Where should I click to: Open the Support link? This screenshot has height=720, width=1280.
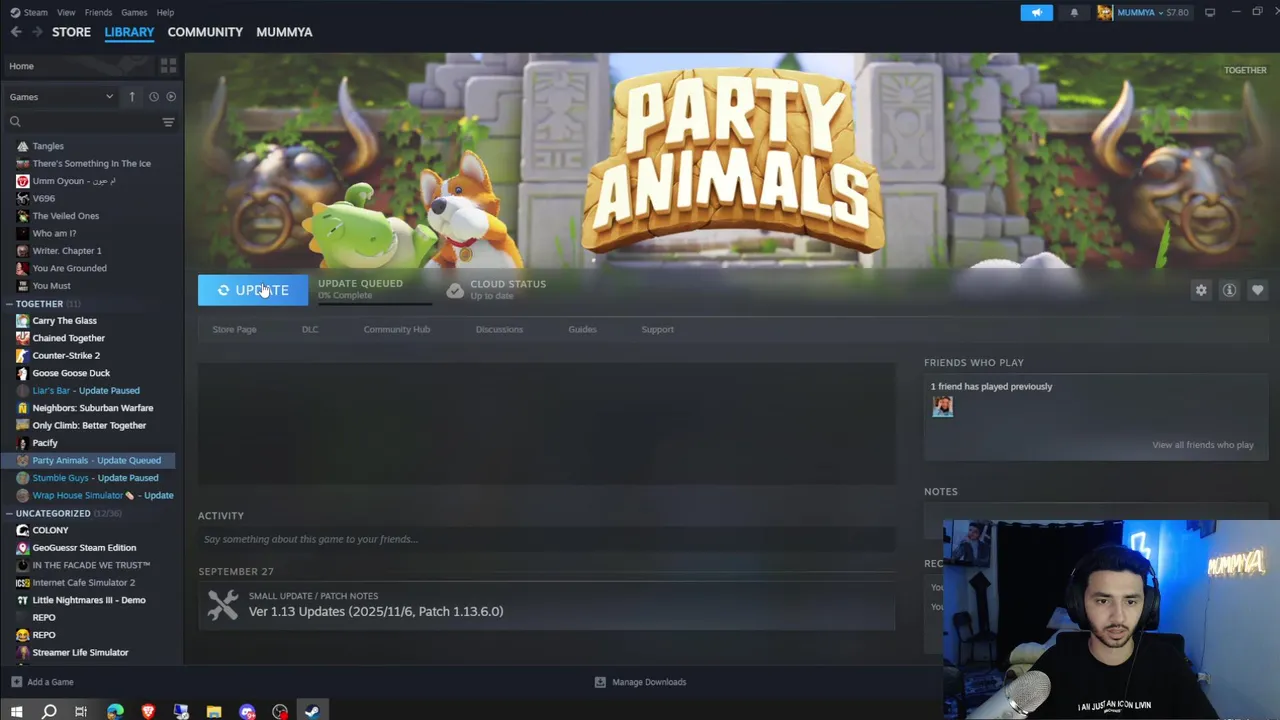click(657, 329)
